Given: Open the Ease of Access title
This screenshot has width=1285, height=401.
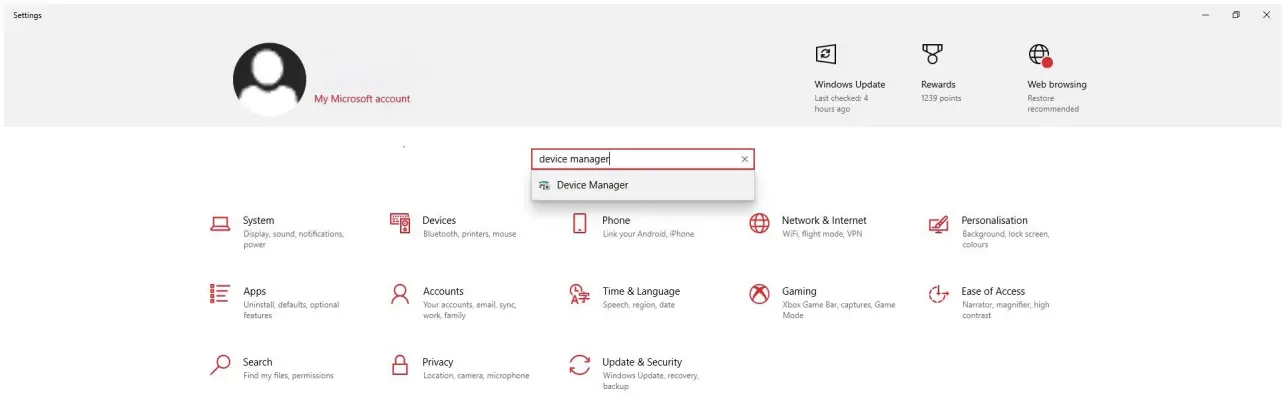Looking at the screenshot, I should (x=993, y=292).
